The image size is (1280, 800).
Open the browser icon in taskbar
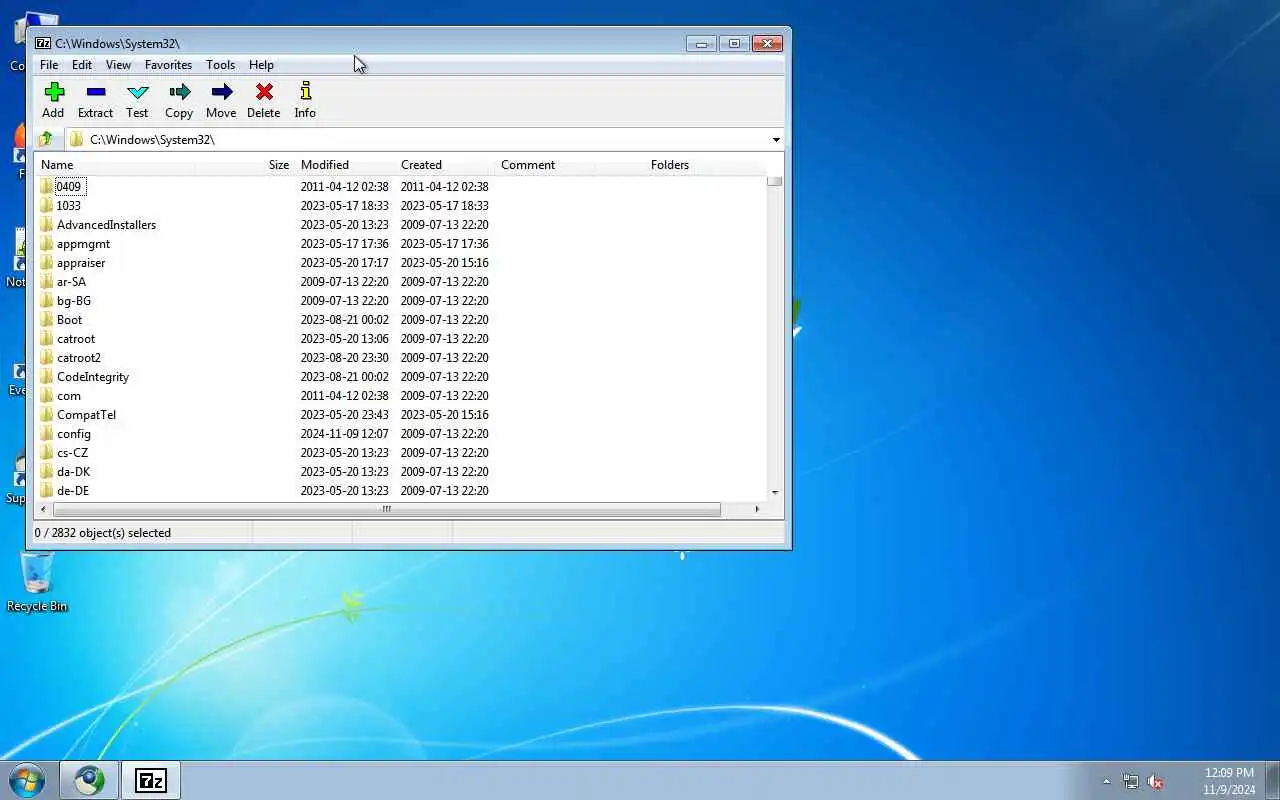coord(89,780)
